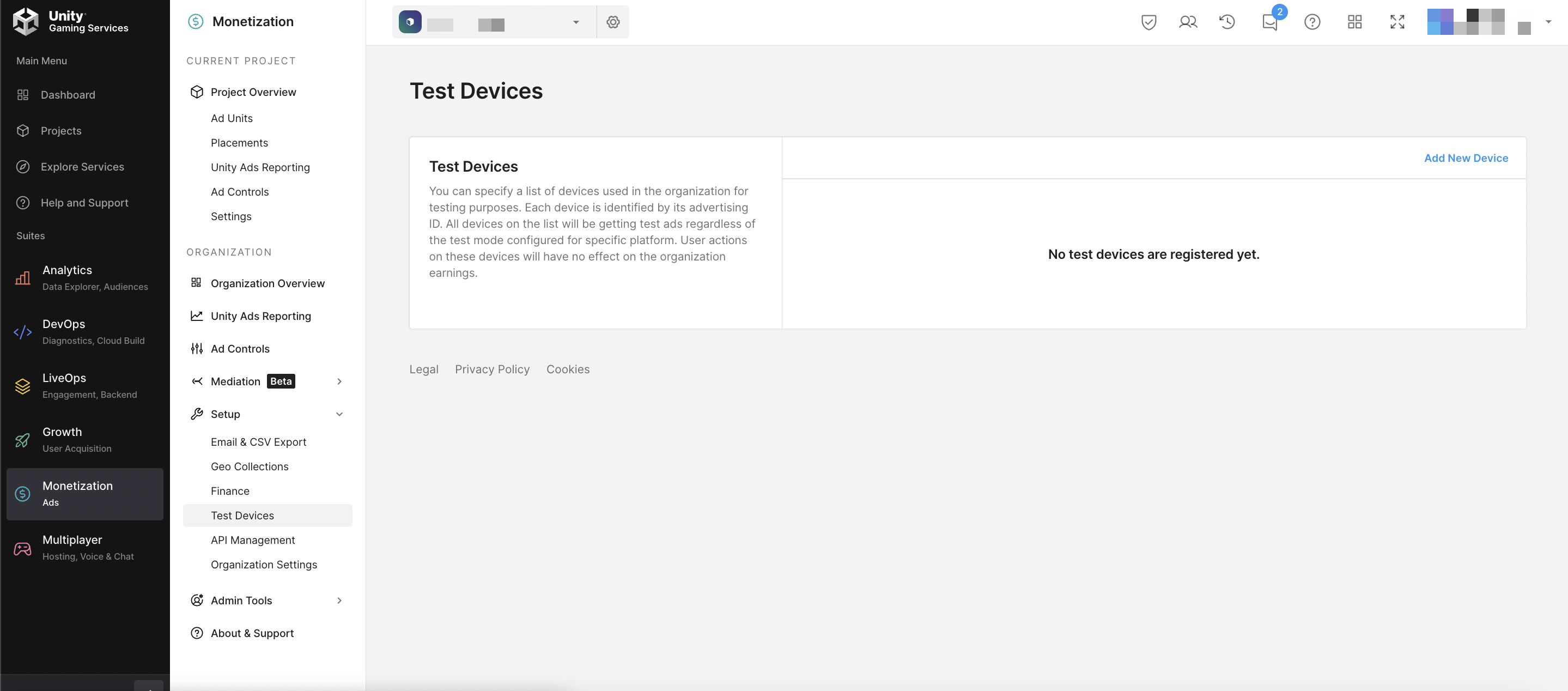Click the About & Support question icon
Image resolution: width=1568 pixels, height=691 pixels.
(x=197, y=633)
